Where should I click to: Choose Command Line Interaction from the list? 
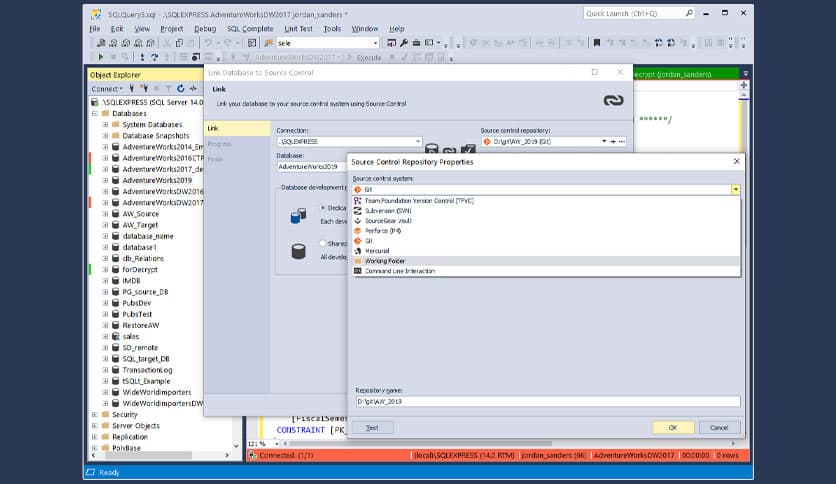[x=546, y=271]
